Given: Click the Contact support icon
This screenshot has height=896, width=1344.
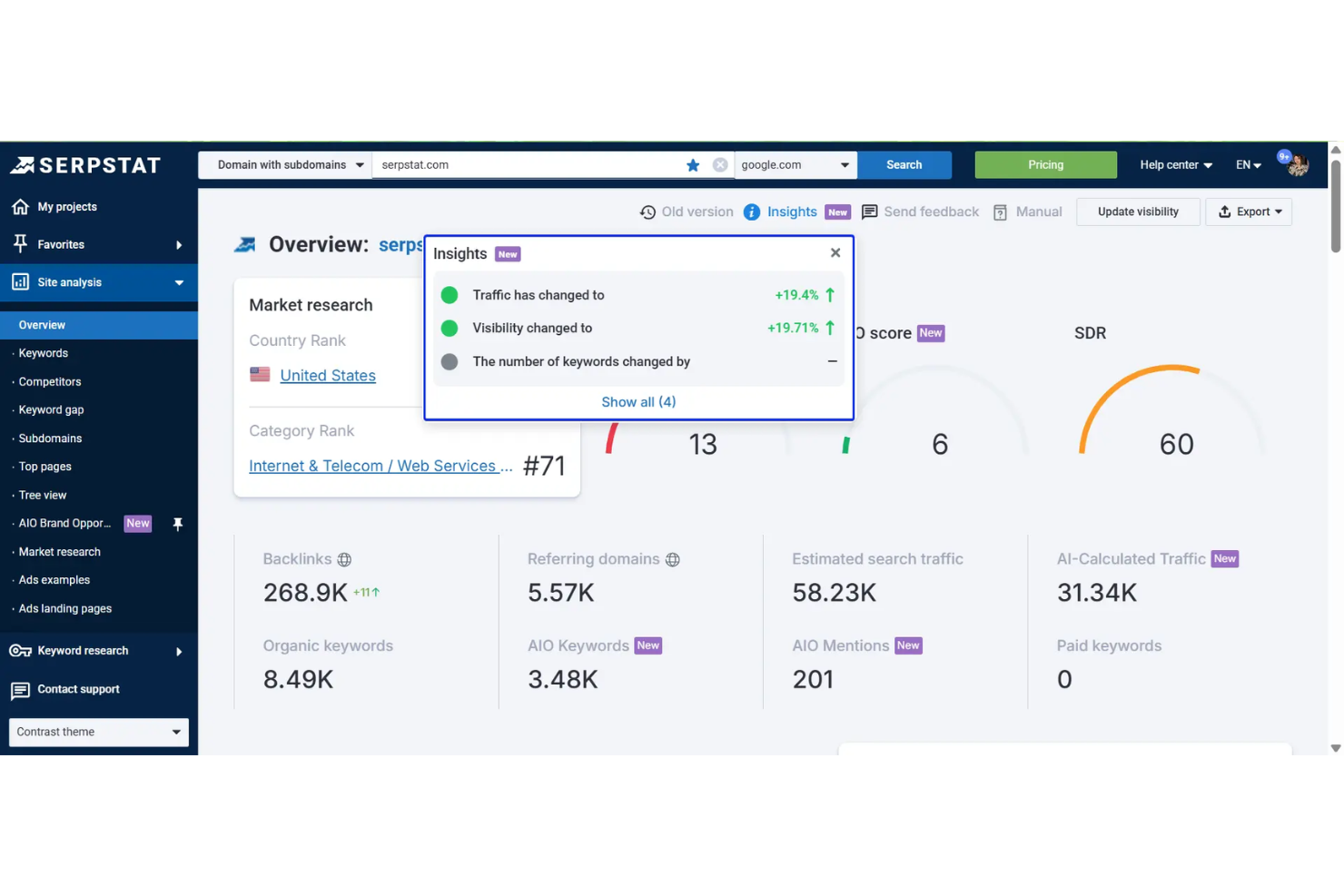Looking at the screenshot, I should point(20,690).
